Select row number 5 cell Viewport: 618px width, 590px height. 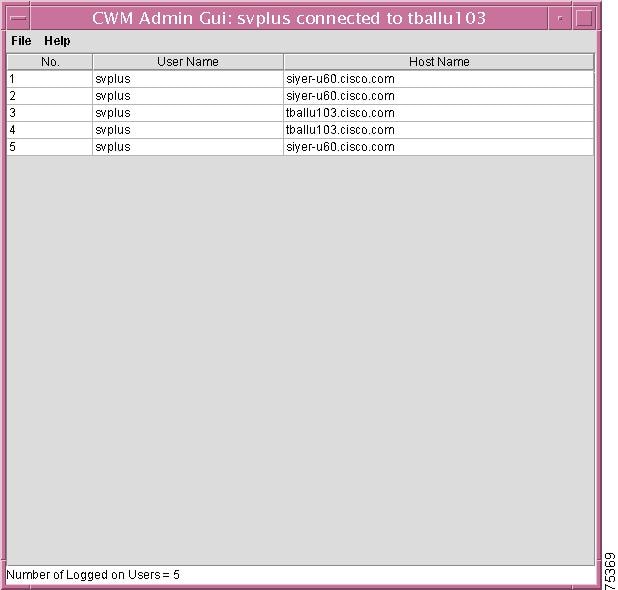pyautogui.click(x=50, y=147)
